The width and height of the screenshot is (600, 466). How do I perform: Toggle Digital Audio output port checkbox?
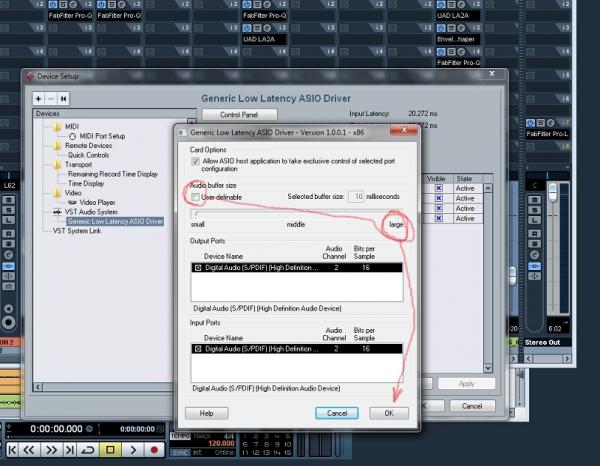coord(197,268)
